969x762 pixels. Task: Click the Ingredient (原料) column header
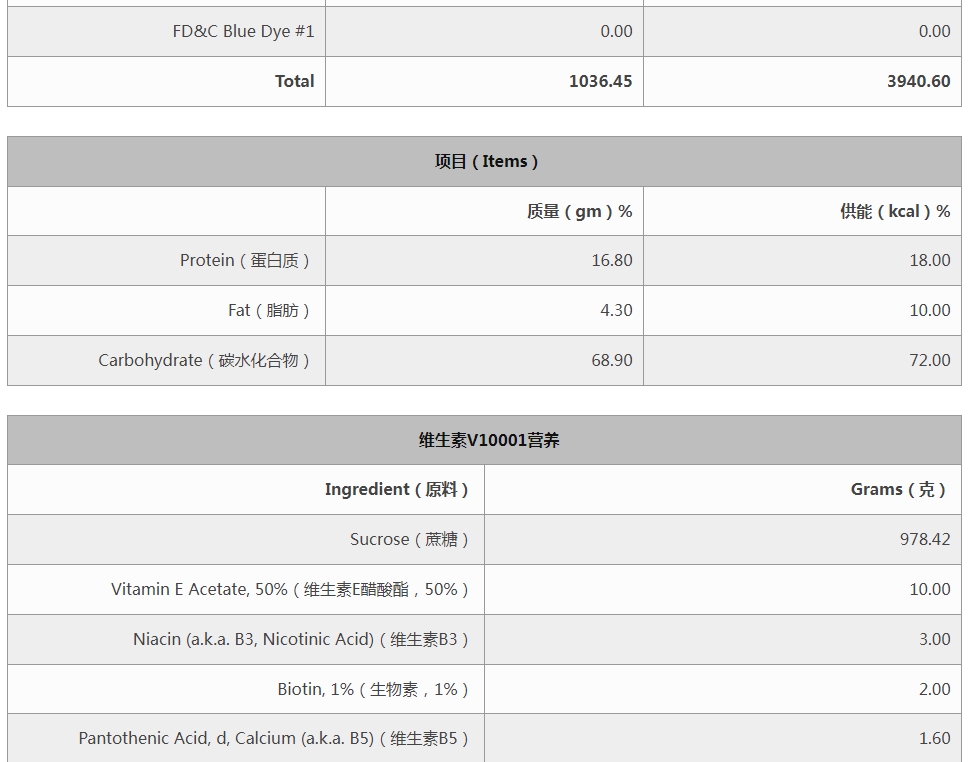coord(399,489)
